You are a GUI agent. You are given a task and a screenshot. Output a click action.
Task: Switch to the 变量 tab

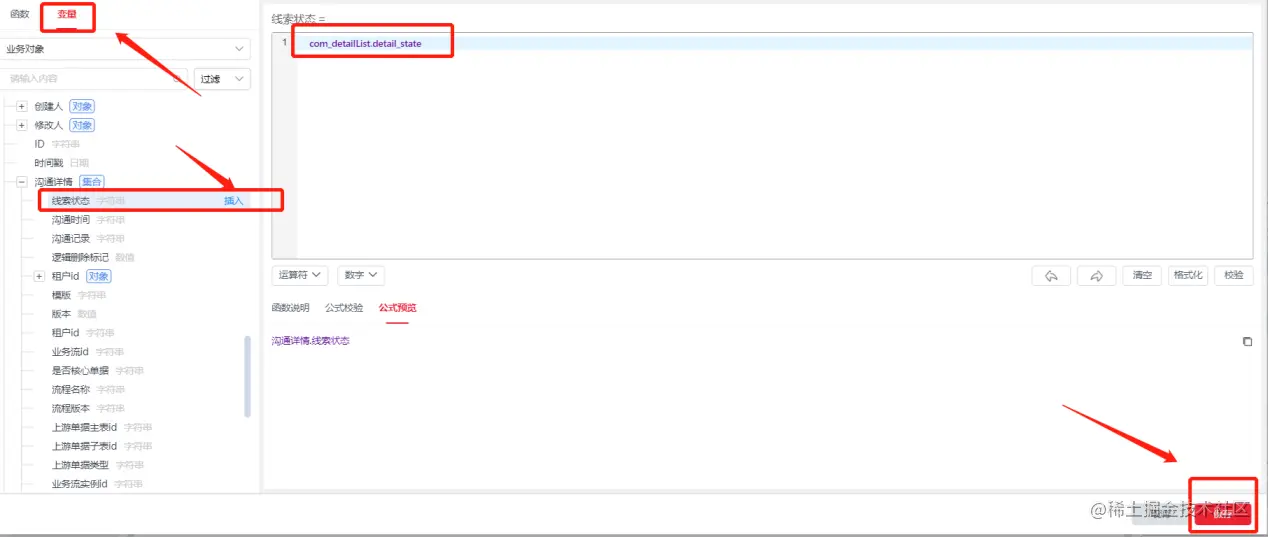pyautogui.click(x=67, y=14)
